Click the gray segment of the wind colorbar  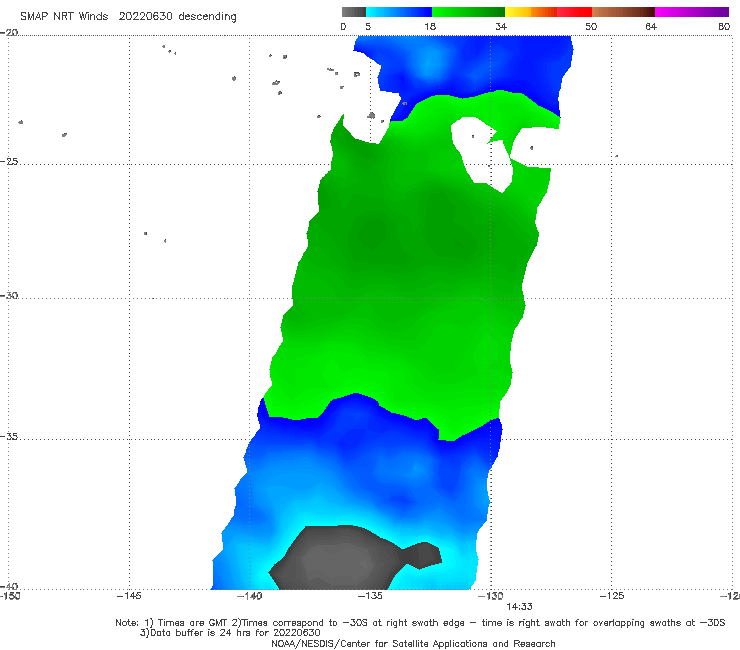(x=353, y=12)
